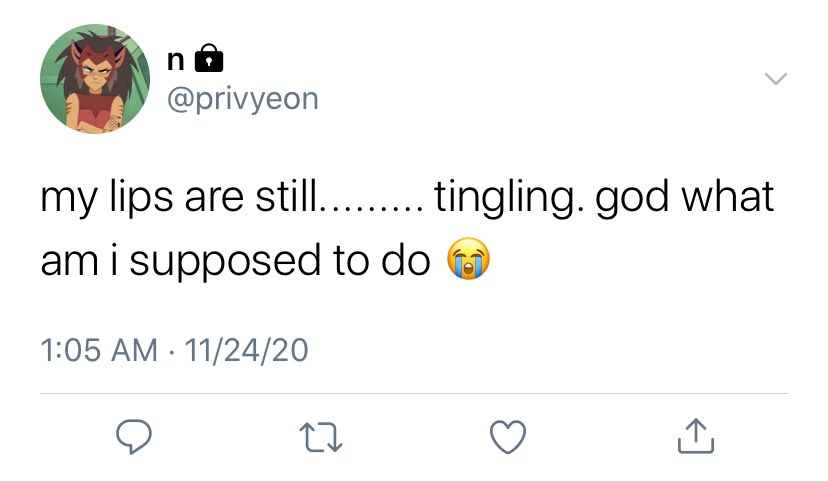Retweet using the two-arrows icon
The width and height of the screenshot is (828, 482).
click(321, 437)
